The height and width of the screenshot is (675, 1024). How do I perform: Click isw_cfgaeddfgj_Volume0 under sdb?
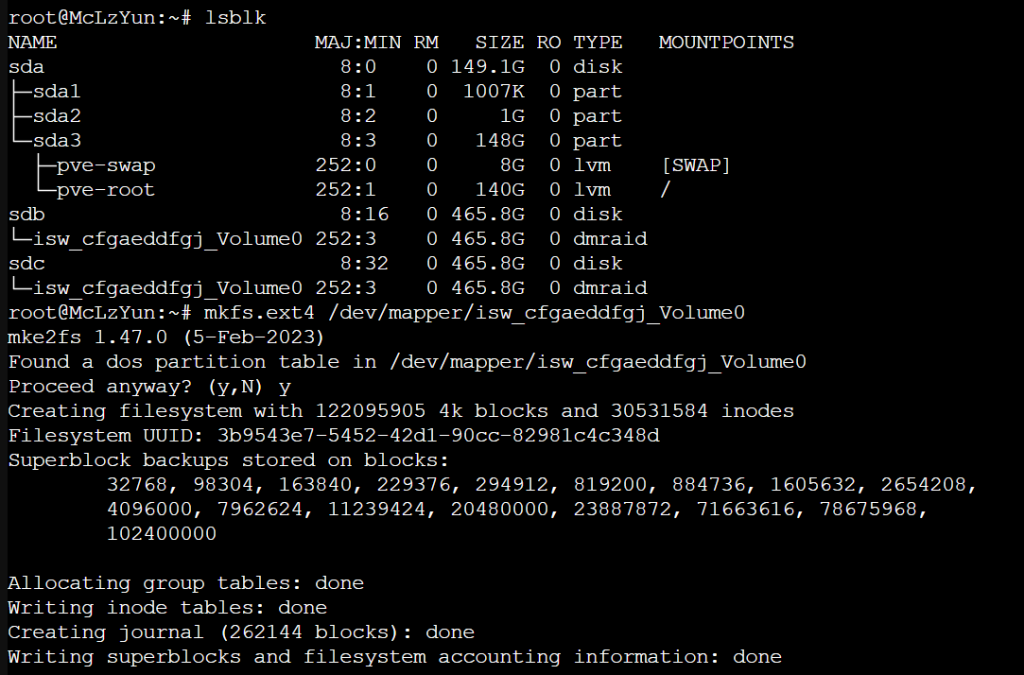(x=167, y=240)
